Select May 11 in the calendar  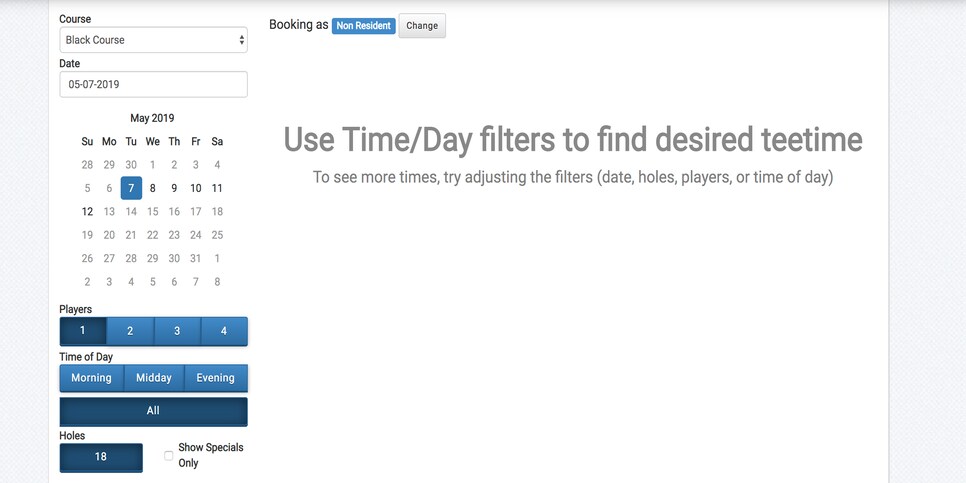(x=217, y=188)
